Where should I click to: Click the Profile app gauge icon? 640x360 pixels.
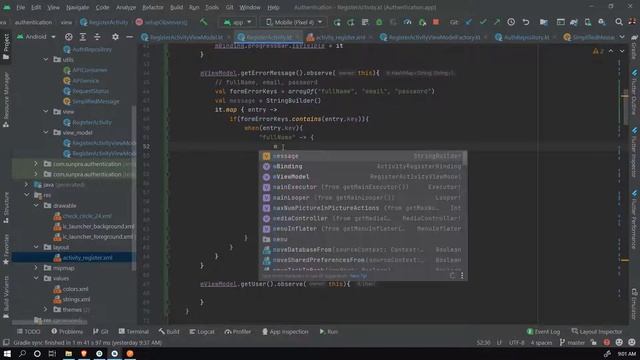407,22
